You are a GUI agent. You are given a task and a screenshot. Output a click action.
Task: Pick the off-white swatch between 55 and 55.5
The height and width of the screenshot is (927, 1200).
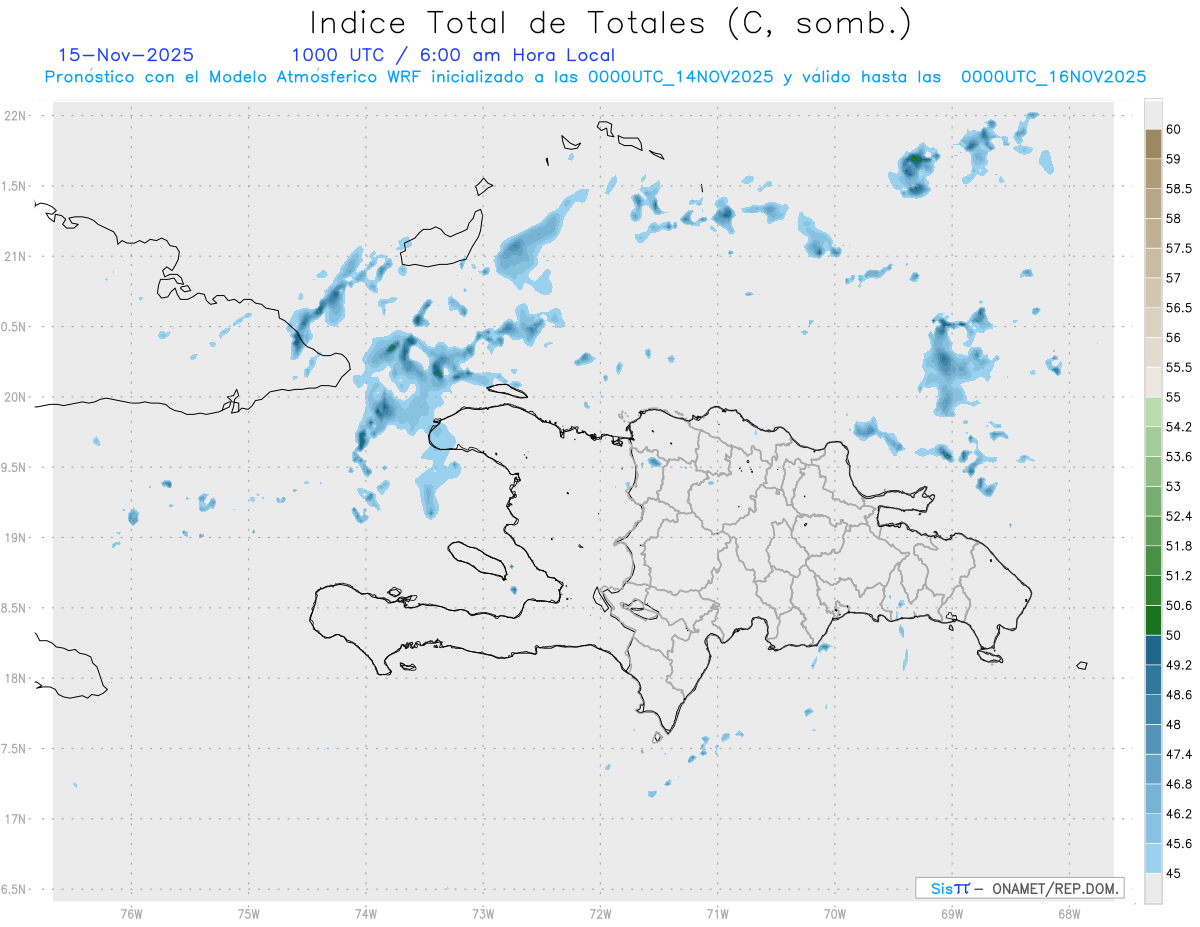pos(1153,382)
